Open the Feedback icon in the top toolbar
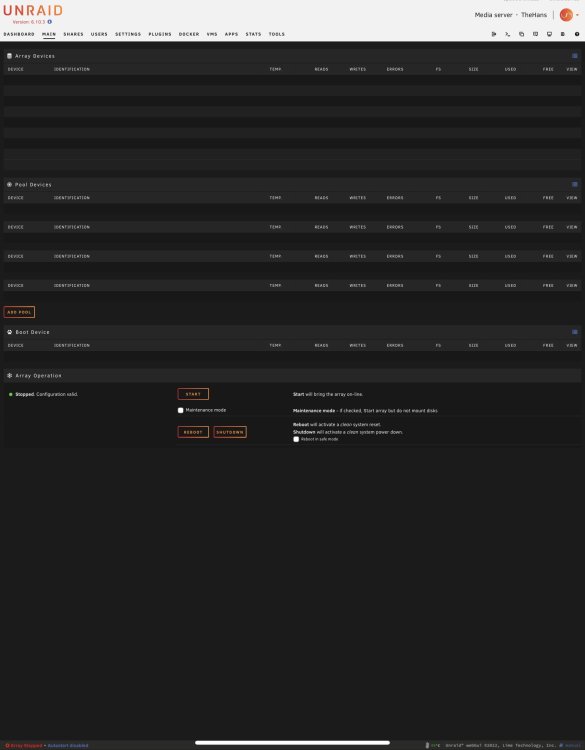The height and width of the screenshot is (750, 585). point(535,34)
